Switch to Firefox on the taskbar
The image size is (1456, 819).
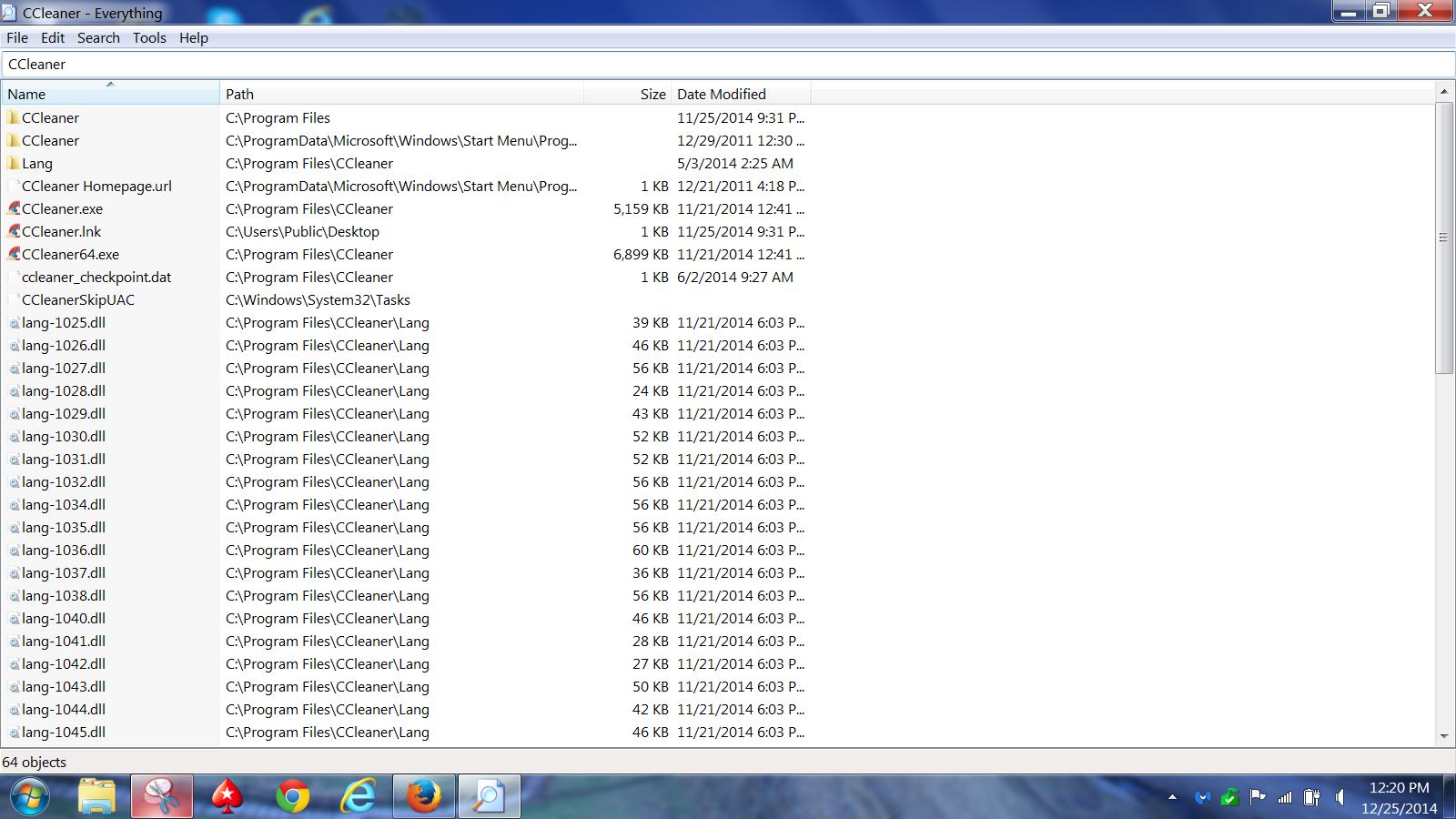pos(424,797)
